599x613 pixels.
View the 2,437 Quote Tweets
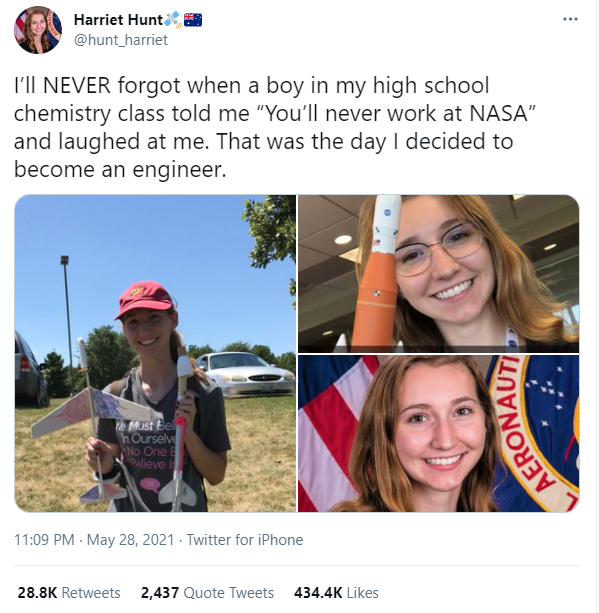pyautogui.click(x=207, y=593)
